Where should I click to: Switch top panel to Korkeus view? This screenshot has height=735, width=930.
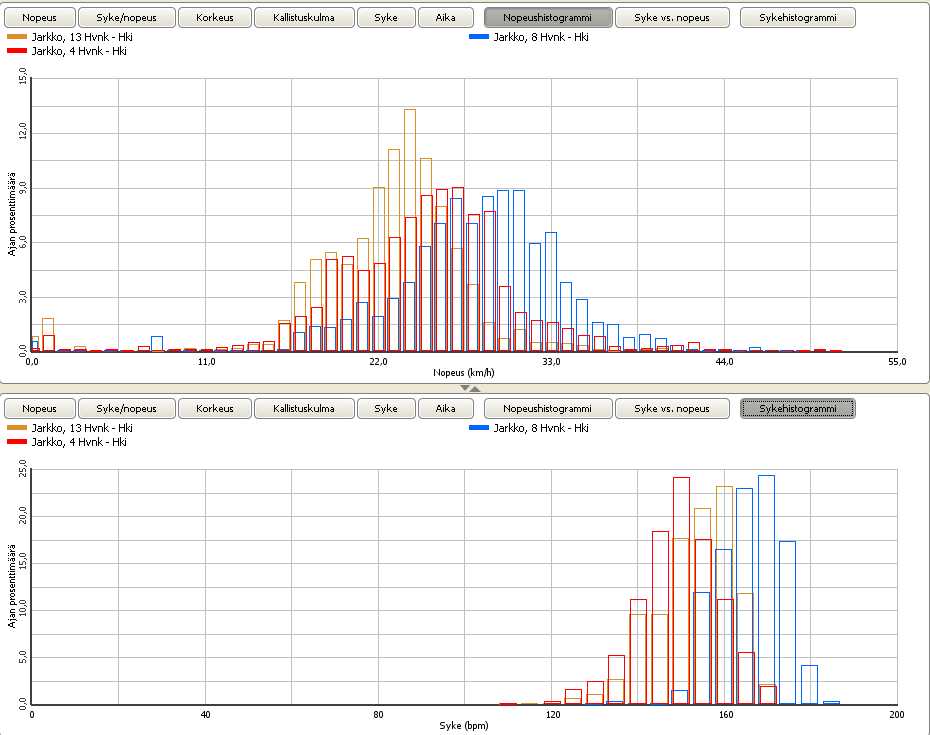pyautogui.click(x=215, y=17)
